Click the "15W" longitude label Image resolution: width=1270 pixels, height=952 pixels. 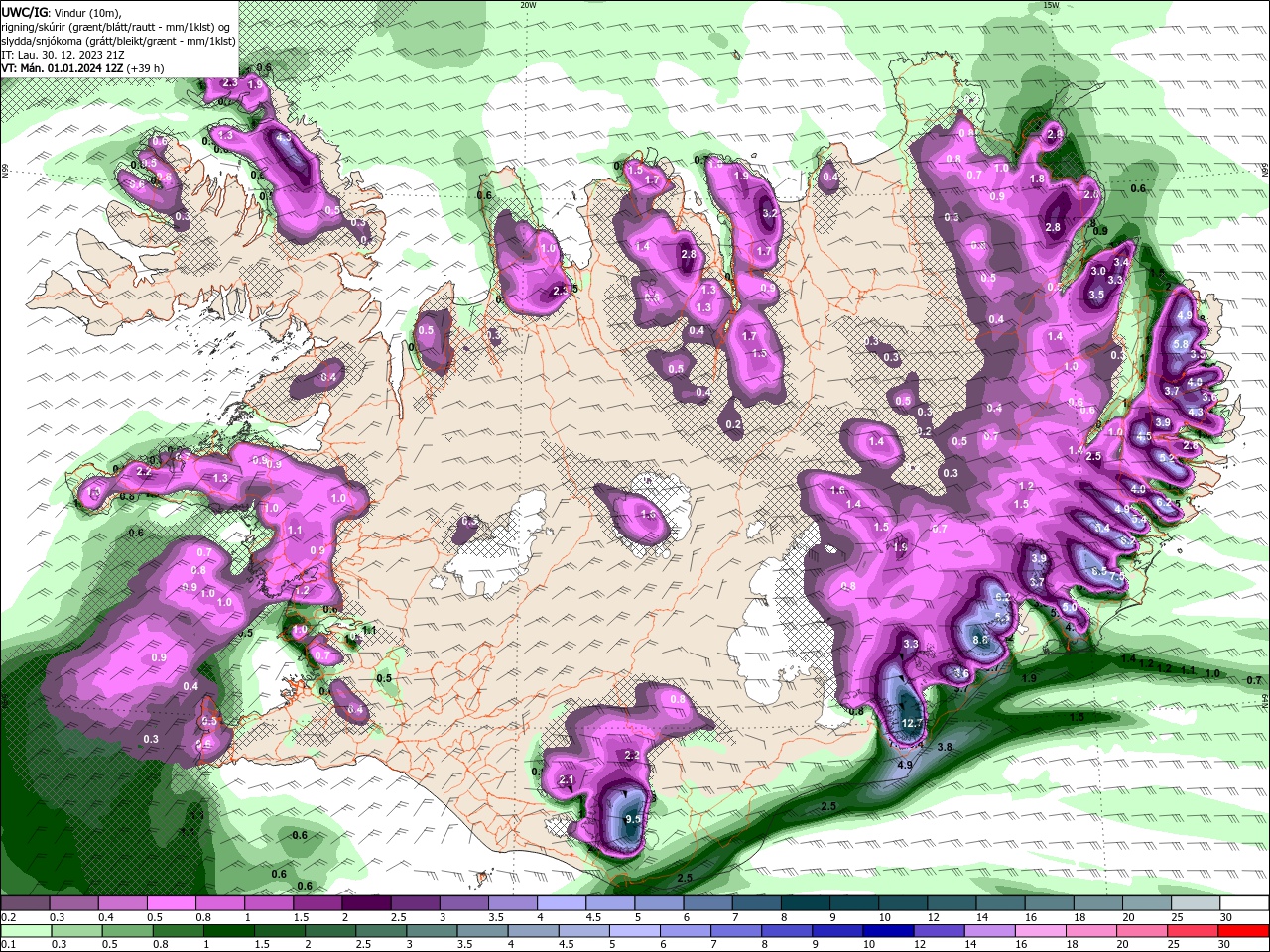pyautogui.click(x=1051, y=5)
